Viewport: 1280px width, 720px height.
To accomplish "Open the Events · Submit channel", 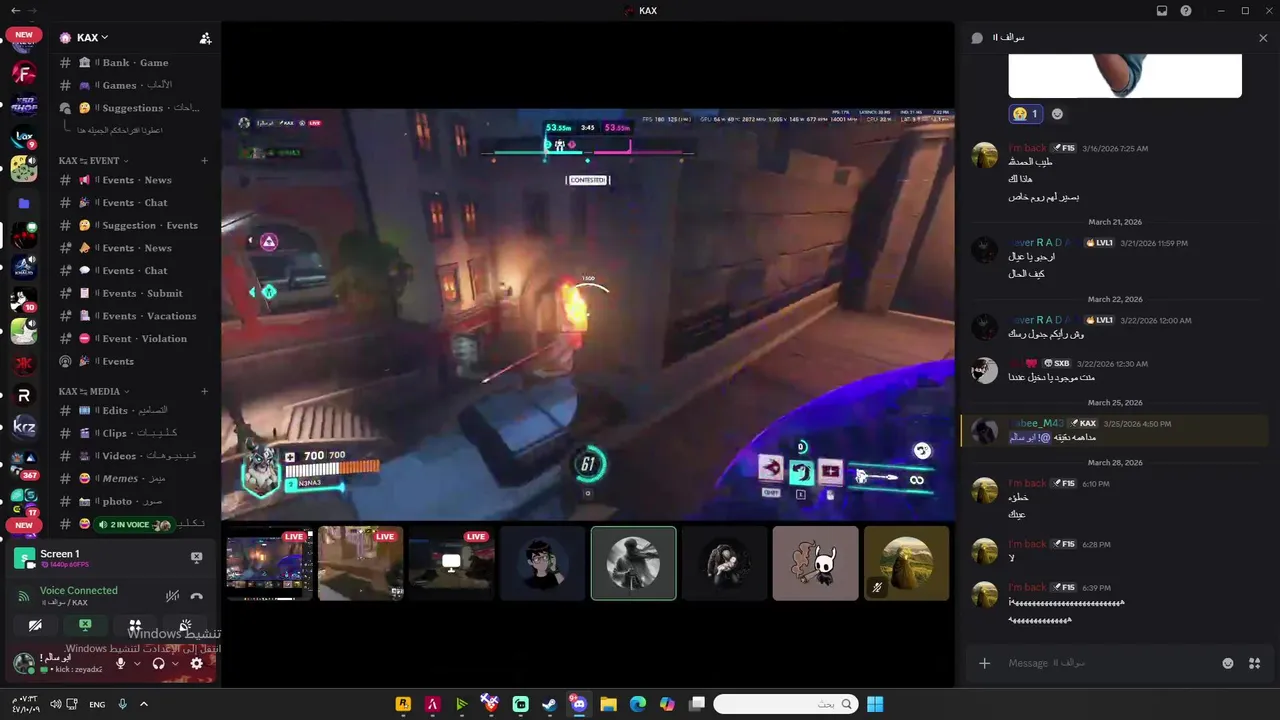I will 135,293.
